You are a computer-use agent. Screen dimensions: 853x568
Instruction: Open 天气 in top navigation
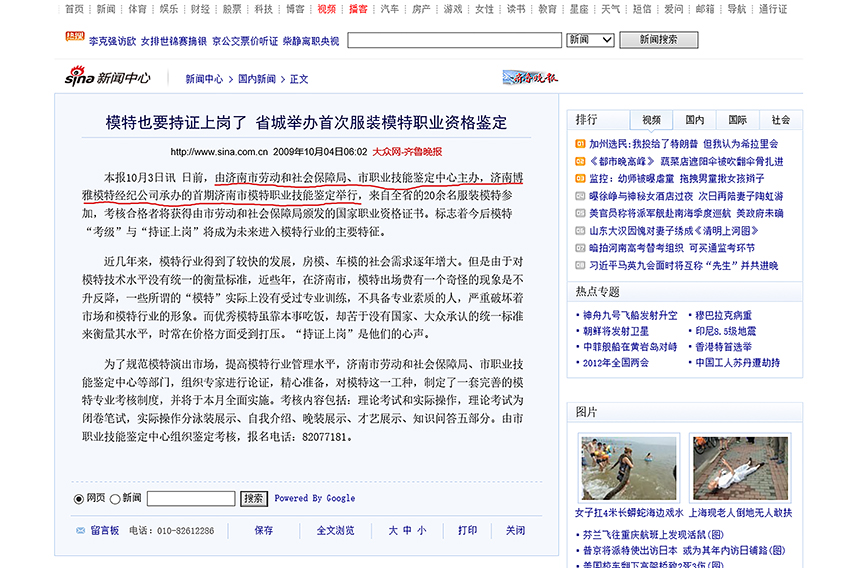click(610, 9)
